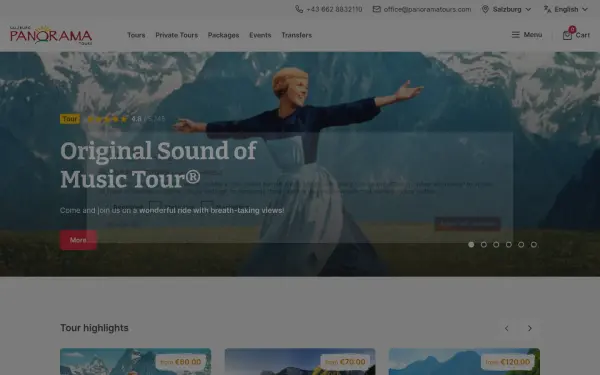
Task: Select the third hero carousel dot
Action: click(496, 245)
